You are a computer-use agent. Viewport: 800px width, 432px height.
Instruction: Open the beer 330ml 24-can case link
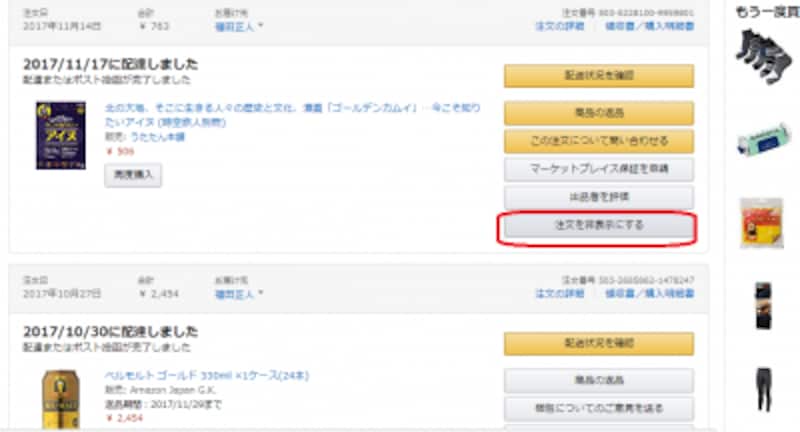click(207, 376)
